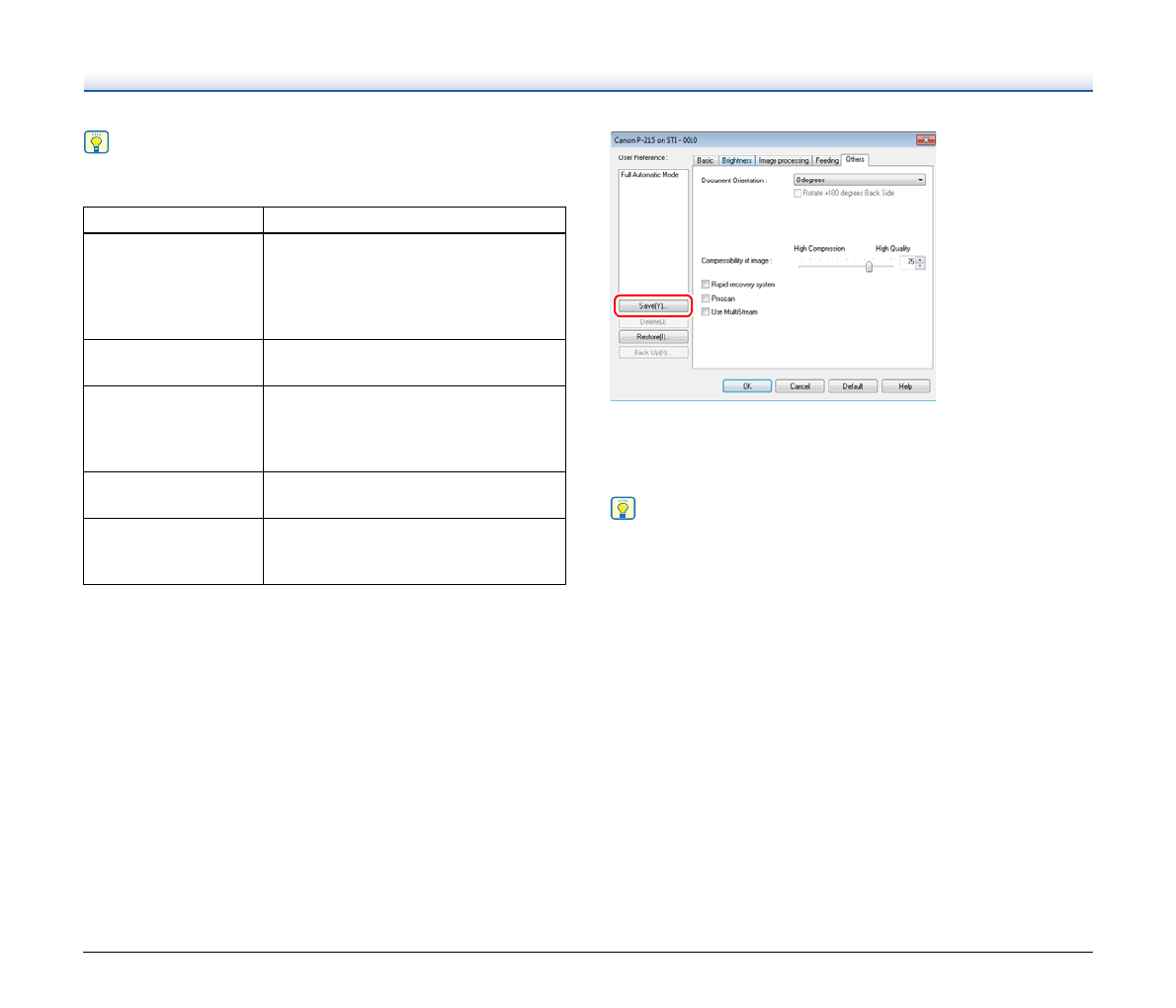Click the compressibility of image slider handle
1176x1008 pixels.
tap(869, 266)
